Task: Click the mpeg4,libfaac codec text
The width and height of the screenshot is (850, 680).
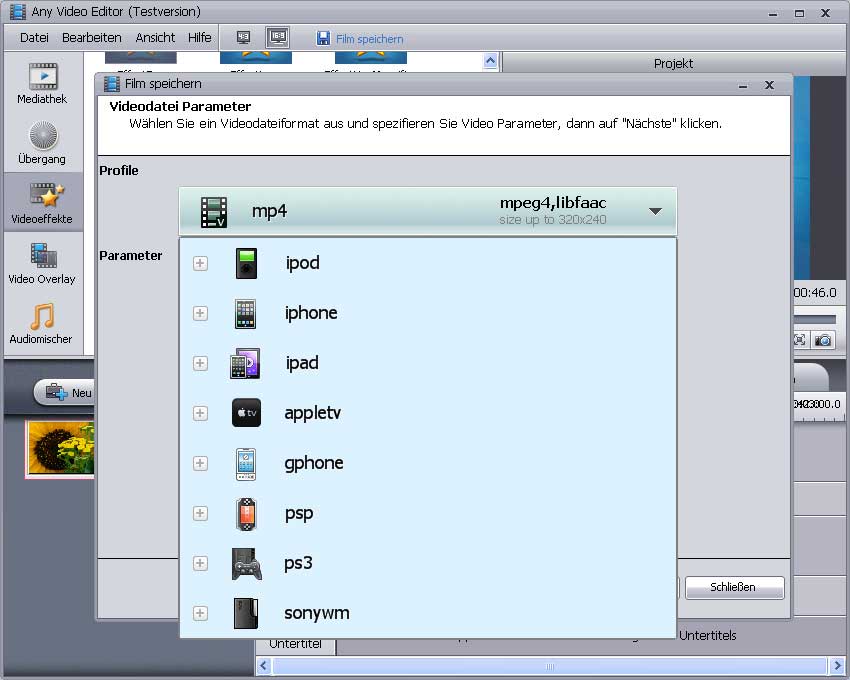Action: click(553, 203)
